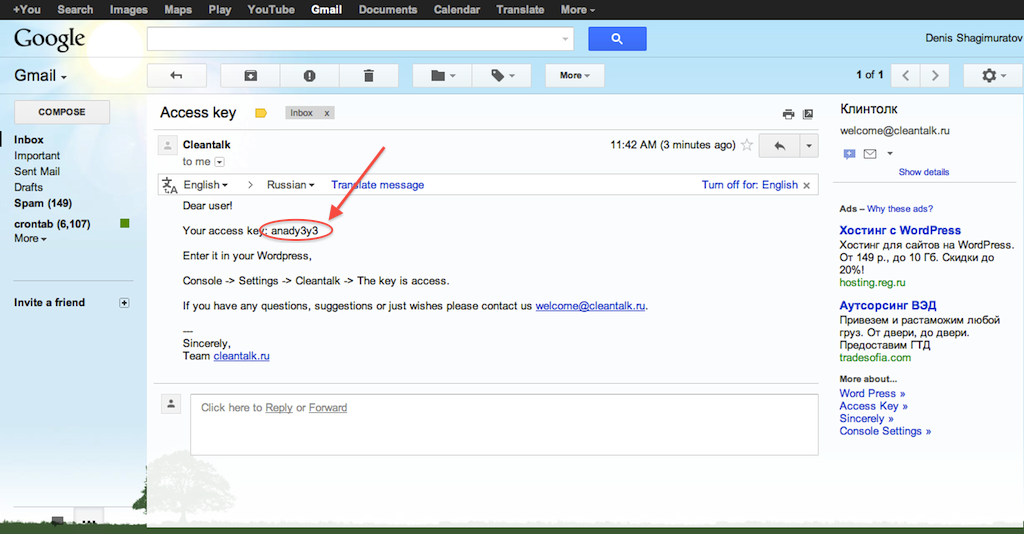Open YouTube from the top Google bar
This screenshot has height=534, width=1024.
(271, 10)
